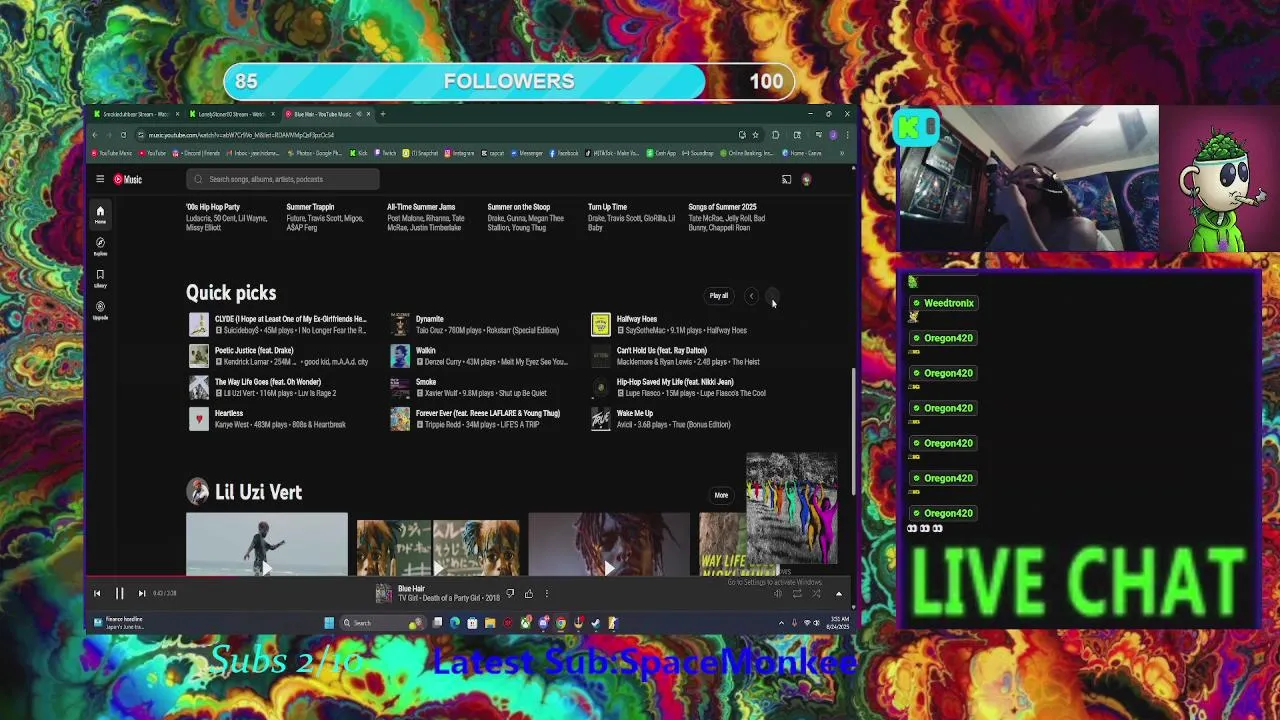
Task: Open the Songs of Summer 2025 playlist
Action: [x=722, y=207]
